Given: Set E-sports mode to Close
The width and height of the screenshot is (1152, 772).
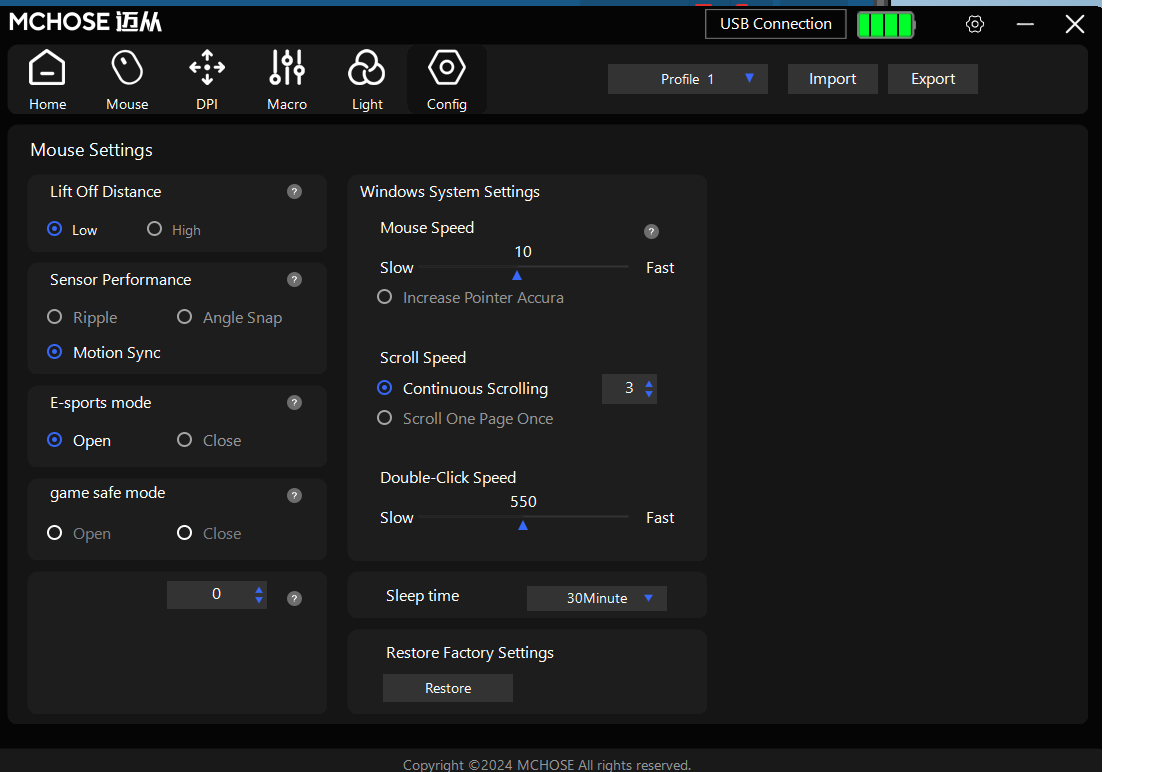Looking at the screenshot, I should [x=184, y=440].
